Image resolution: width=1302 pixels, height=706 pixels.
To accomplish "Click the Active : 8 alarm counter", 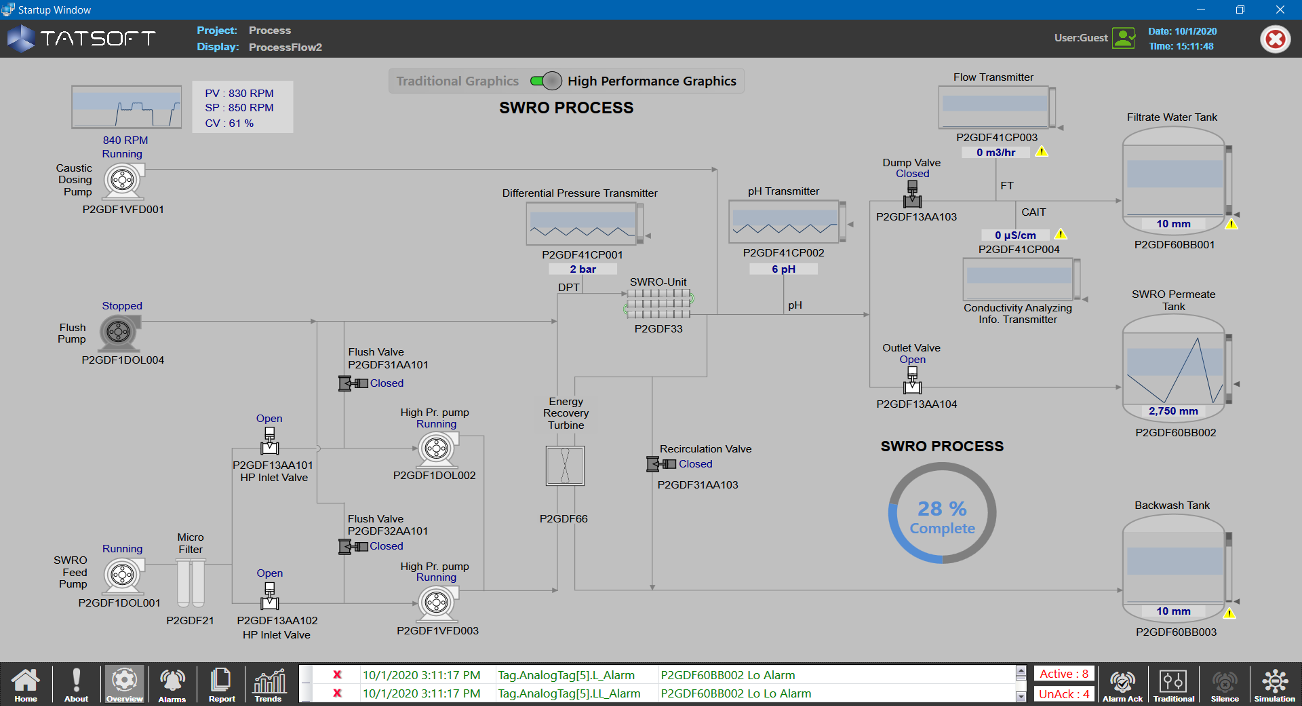I will 1064,673.
